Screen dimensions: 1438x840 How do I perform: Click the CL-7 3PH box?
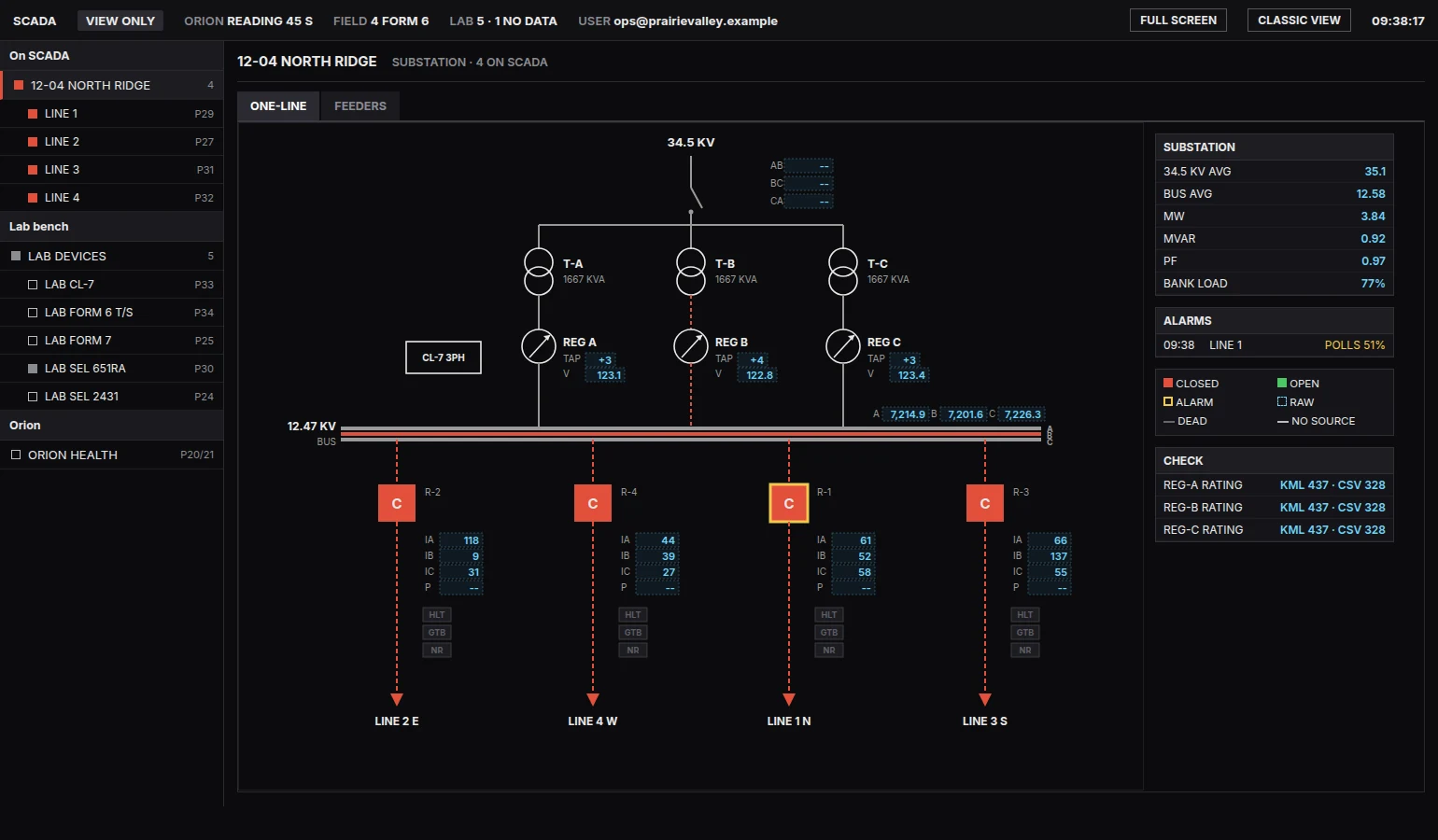point(444,357)
